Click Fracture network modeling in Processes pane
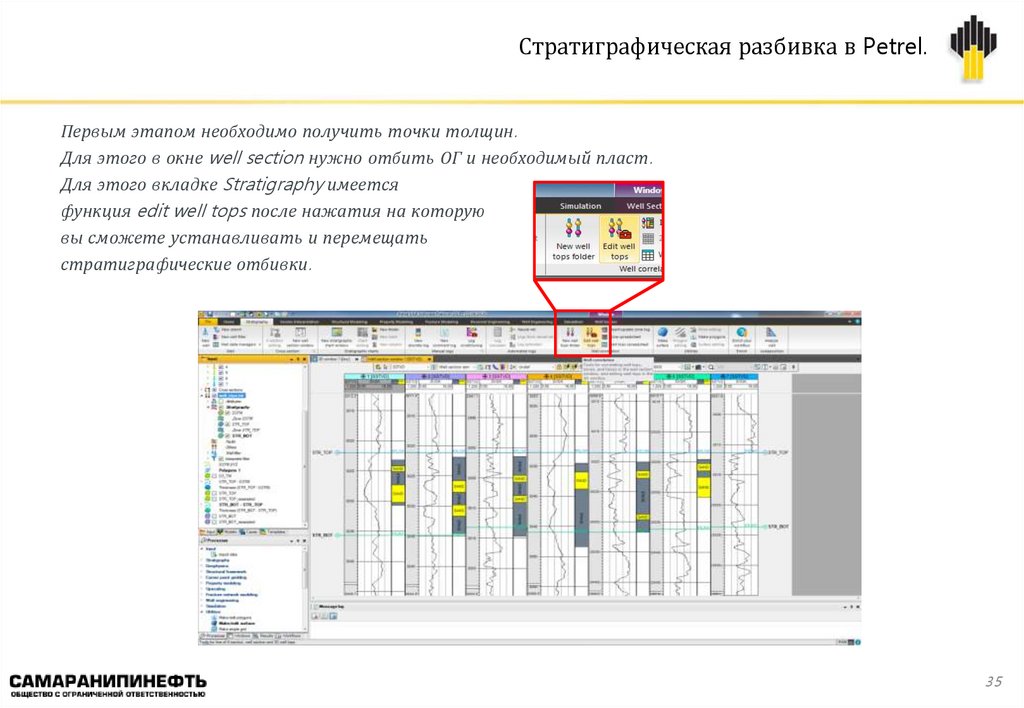 coord(232,594)
